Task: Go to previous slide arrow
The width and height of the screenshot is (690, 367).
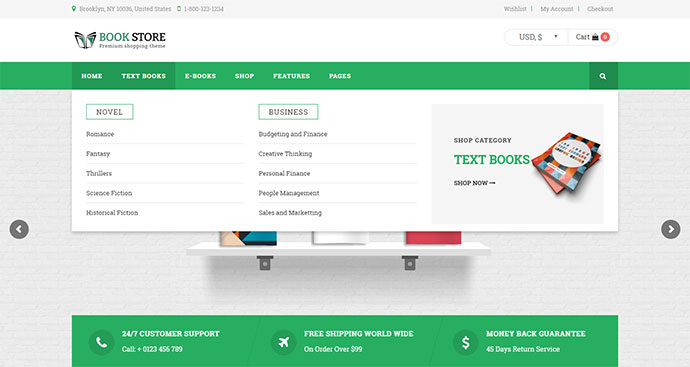Action: click(19, 229)
